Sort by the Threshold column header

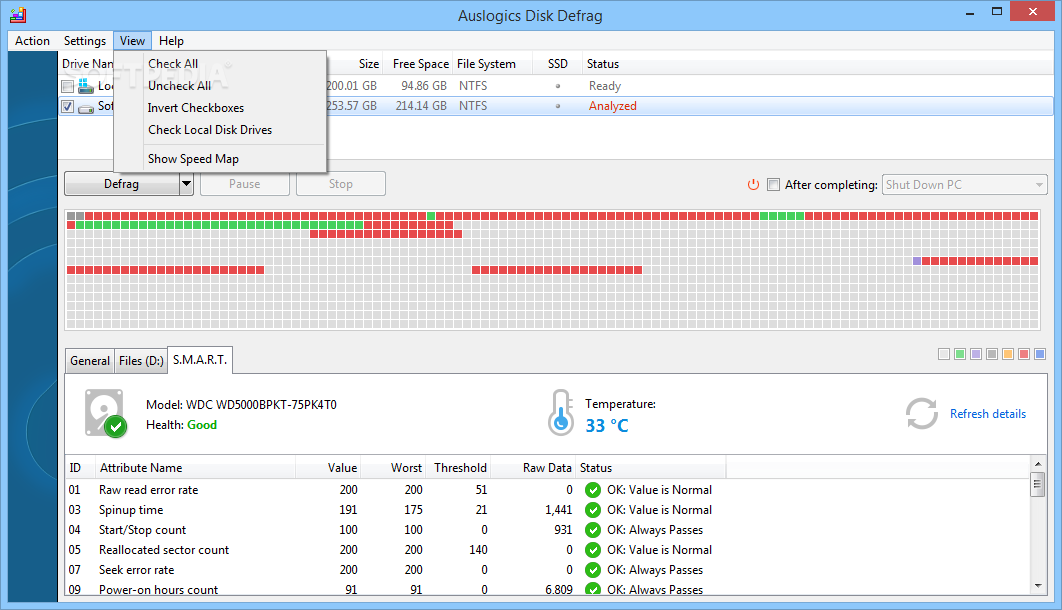[460, 468]
